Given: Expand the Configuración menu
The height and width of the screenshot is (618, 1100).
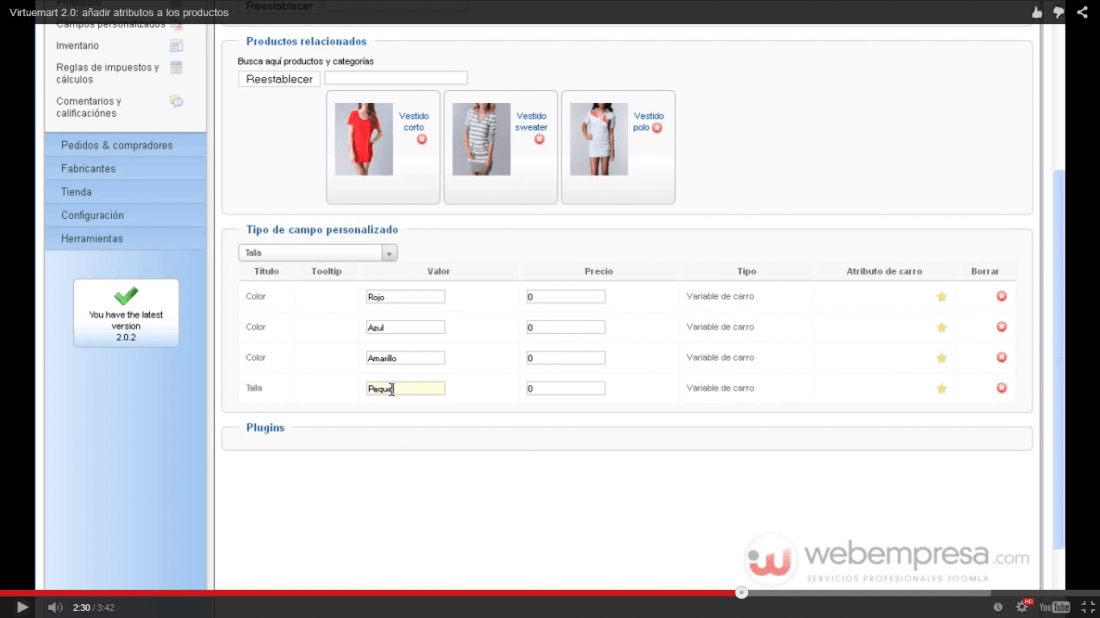Looking at the screenshot, I should [x=126, y=215].
